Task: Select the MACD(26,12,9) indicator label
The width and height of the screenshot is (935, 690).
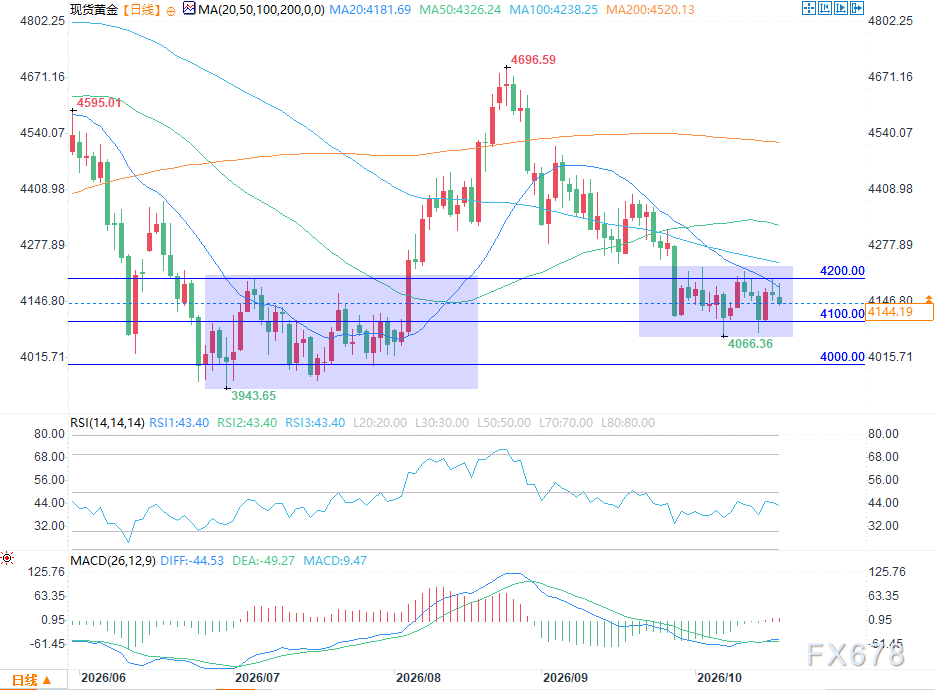Action: point(113,561)
